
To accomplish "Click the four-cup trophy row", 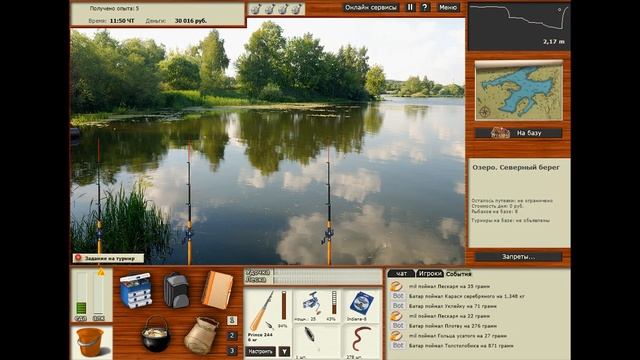I will (x=276, y=9).
